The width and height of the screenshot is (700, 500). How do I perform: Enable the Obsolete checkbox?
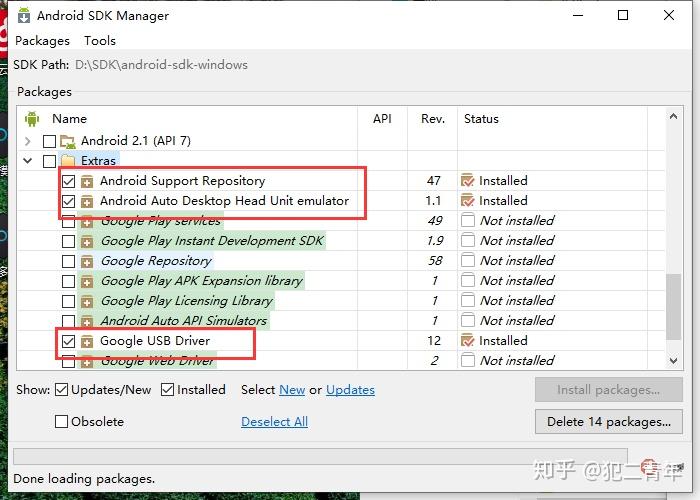pyautogui.click(x=62, y=422)
